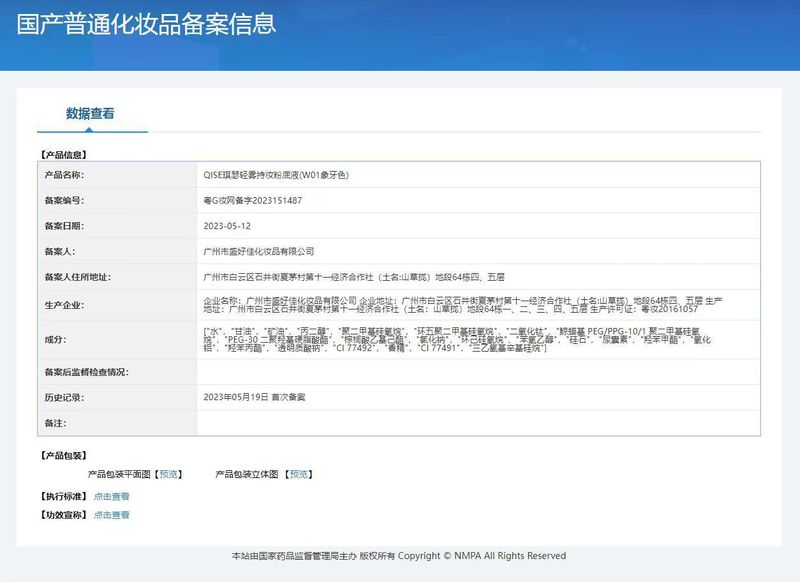Image resolution: width=800 pixels, height=582 pixels.
Task: Click the 生产企业 details text
Action: click(x=463, y=305)
